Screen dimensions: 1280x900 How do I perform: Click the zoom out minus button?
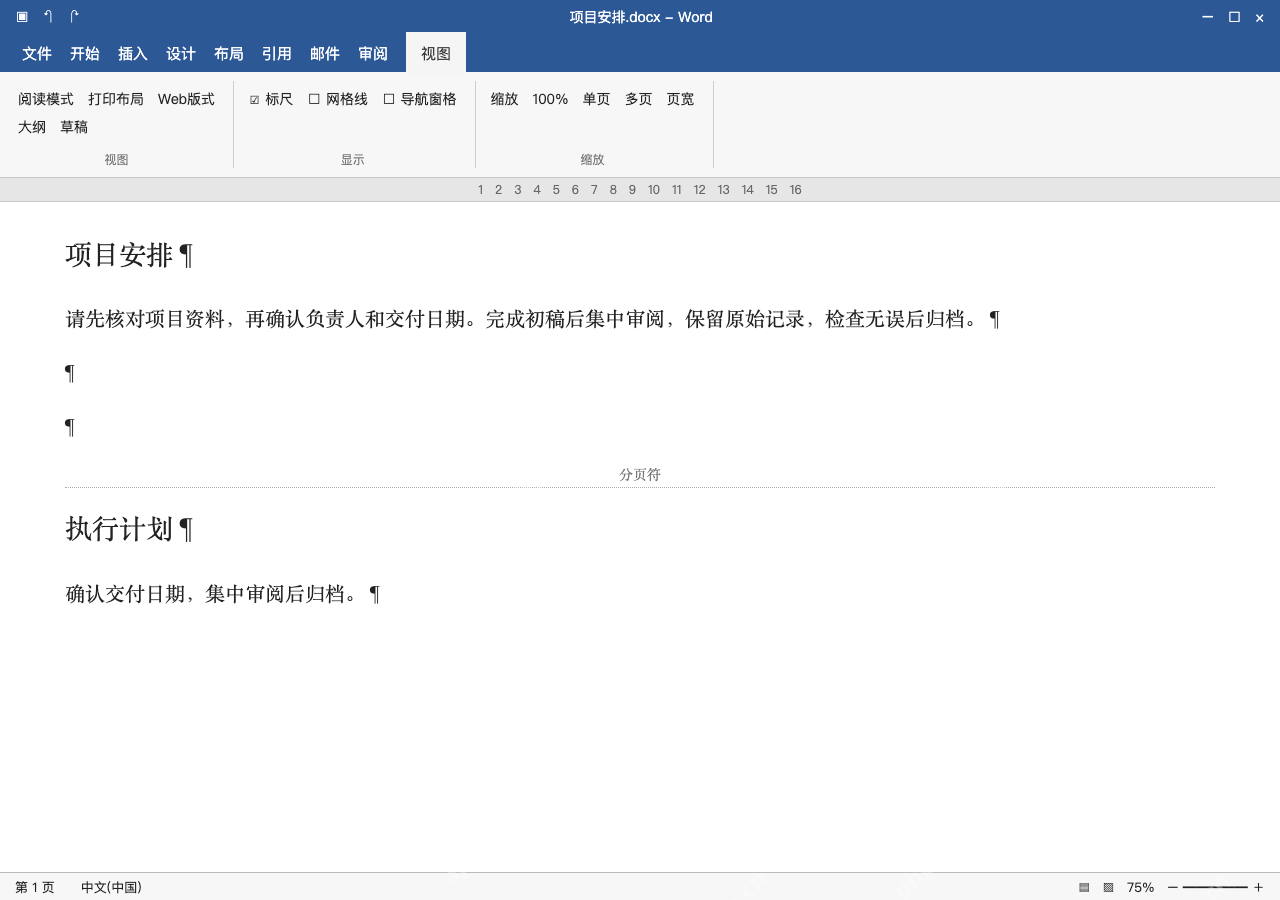[1172, 887]
